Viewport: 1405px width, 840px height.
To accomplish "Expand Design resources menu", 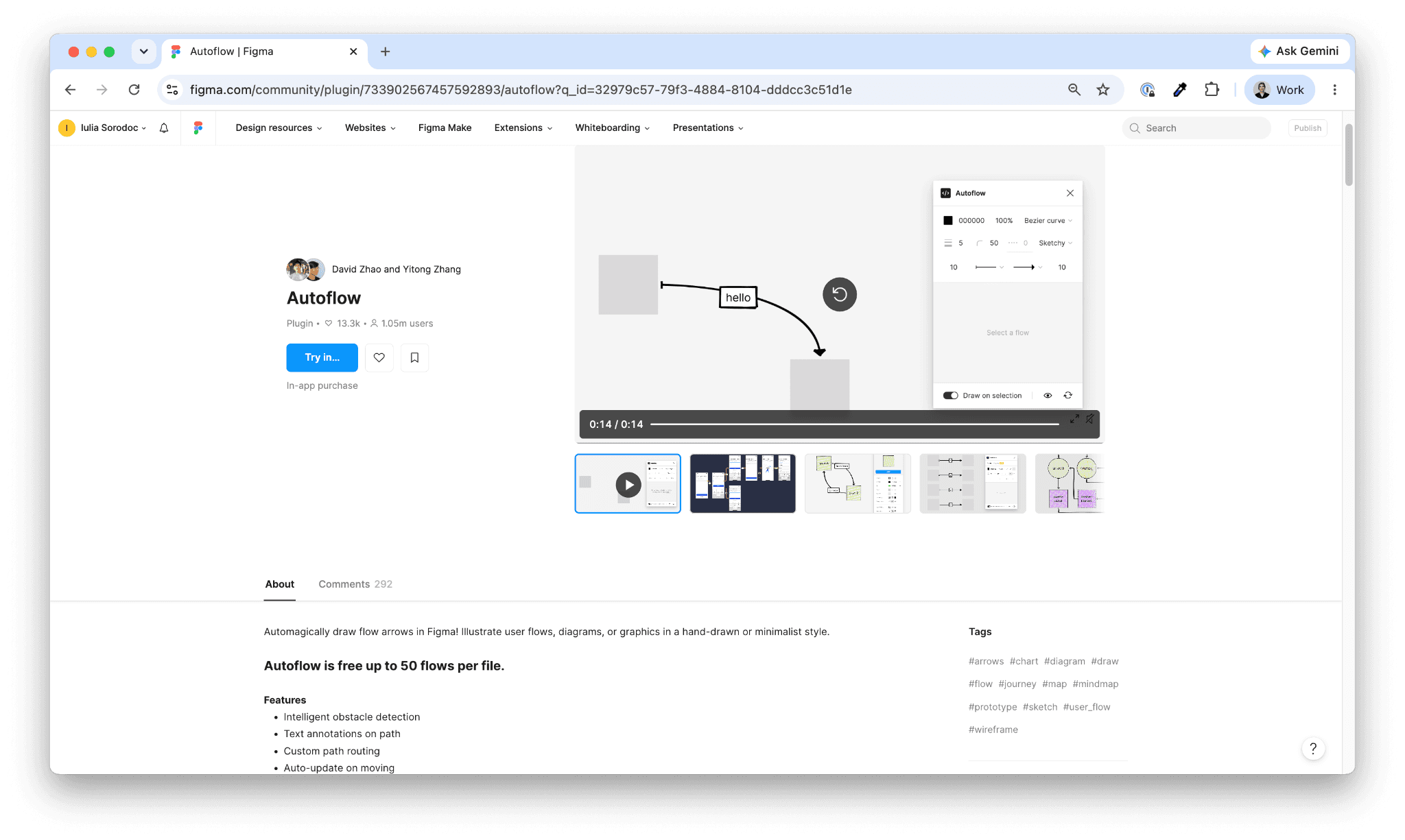I will pos(279,128).
